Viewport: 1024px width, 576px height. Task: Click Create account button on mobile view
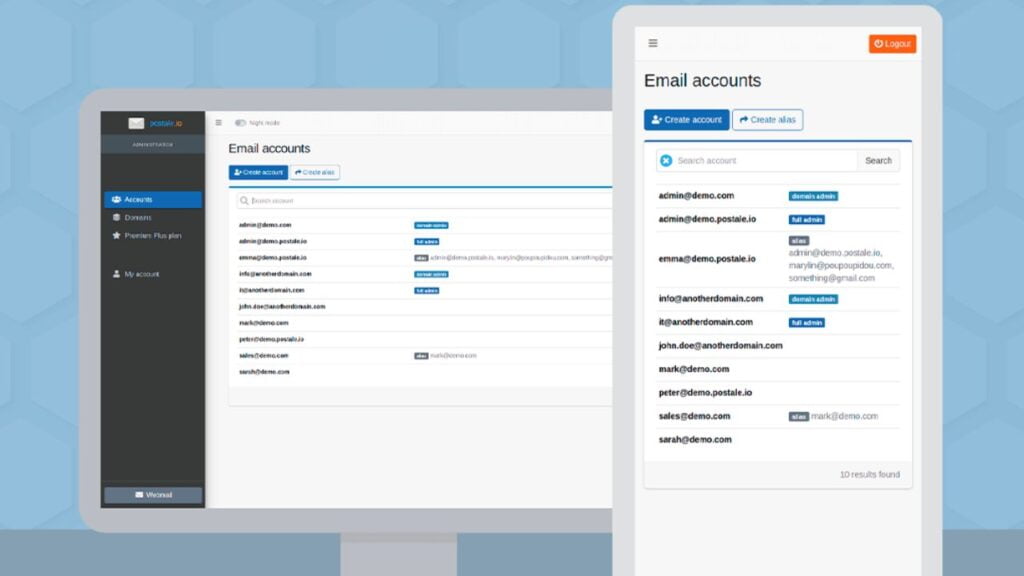point(686,120)
